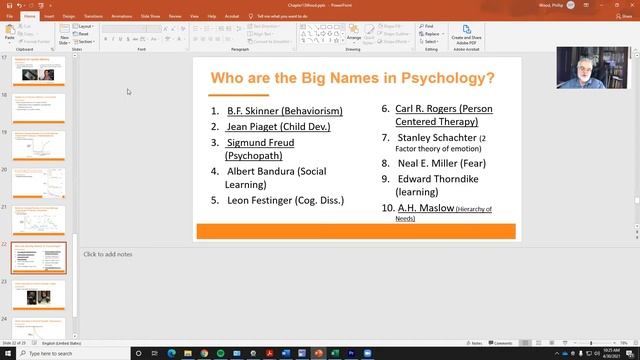The image size is (640, 360).
Task: Customize the quick access toolbar dropdown
Action: pyautogui.click(x=50, y=6)
